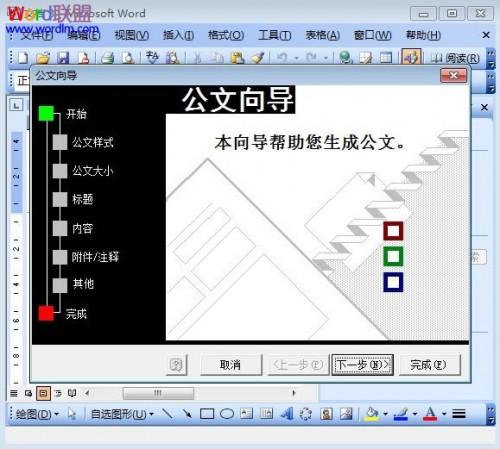This screenshot has height=449, width=500.
Task: Click the Print icon in the toolbar
Action: tap(108, 58)
